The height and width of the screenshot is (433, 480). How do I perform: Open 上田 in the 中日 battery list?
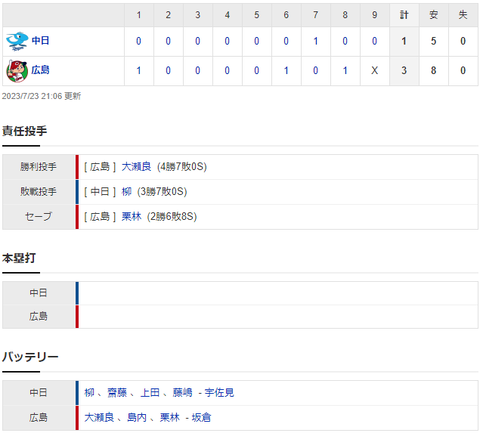tap(150, 392)
